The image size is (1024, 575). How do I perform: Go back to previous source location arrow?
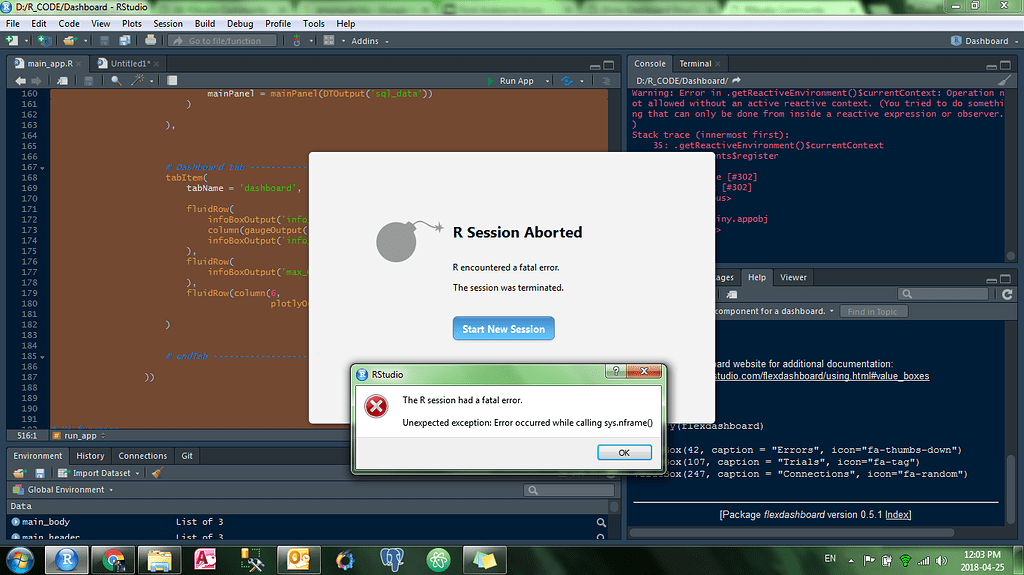point(20,81)
